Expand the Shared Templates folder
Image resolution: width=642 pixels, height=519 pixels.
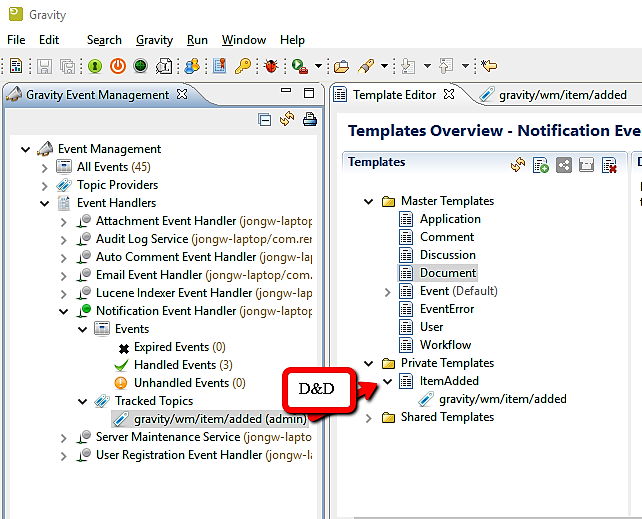tap(369, 417)
